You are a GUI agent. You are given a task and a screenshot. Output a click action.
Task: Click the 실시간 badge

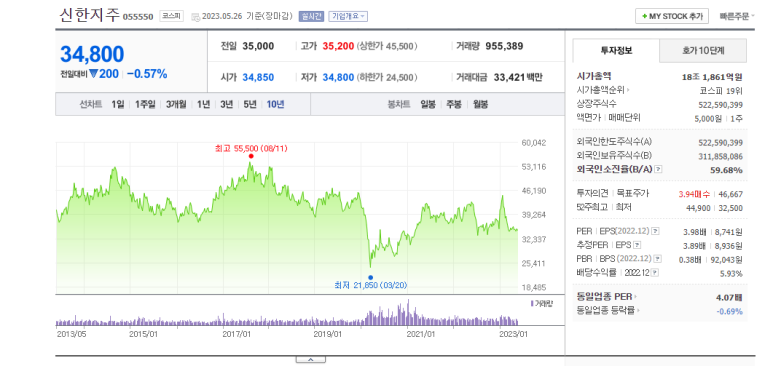tap(311, 16)
